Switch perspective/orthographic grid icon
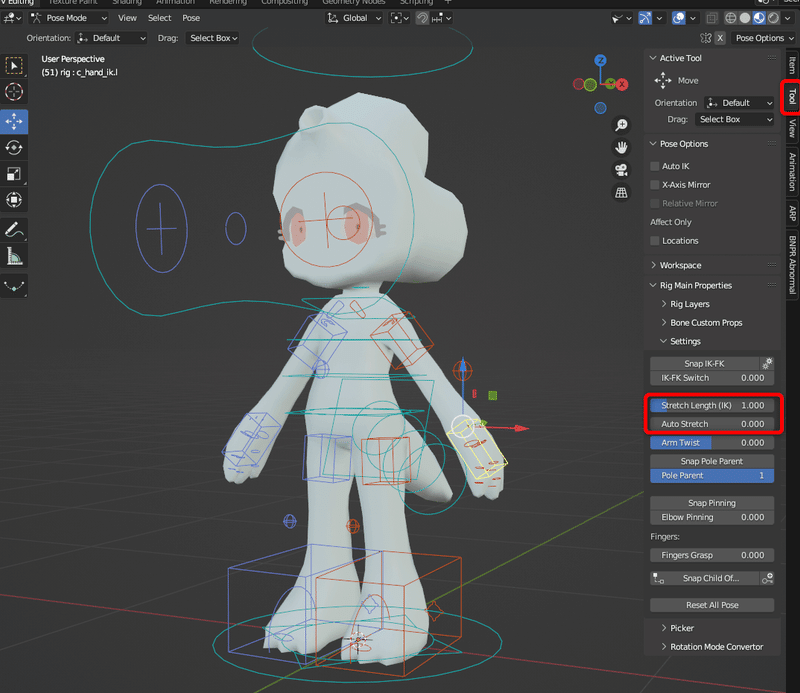This screenshot has height=693, width=800. click(x=621, y=192)
